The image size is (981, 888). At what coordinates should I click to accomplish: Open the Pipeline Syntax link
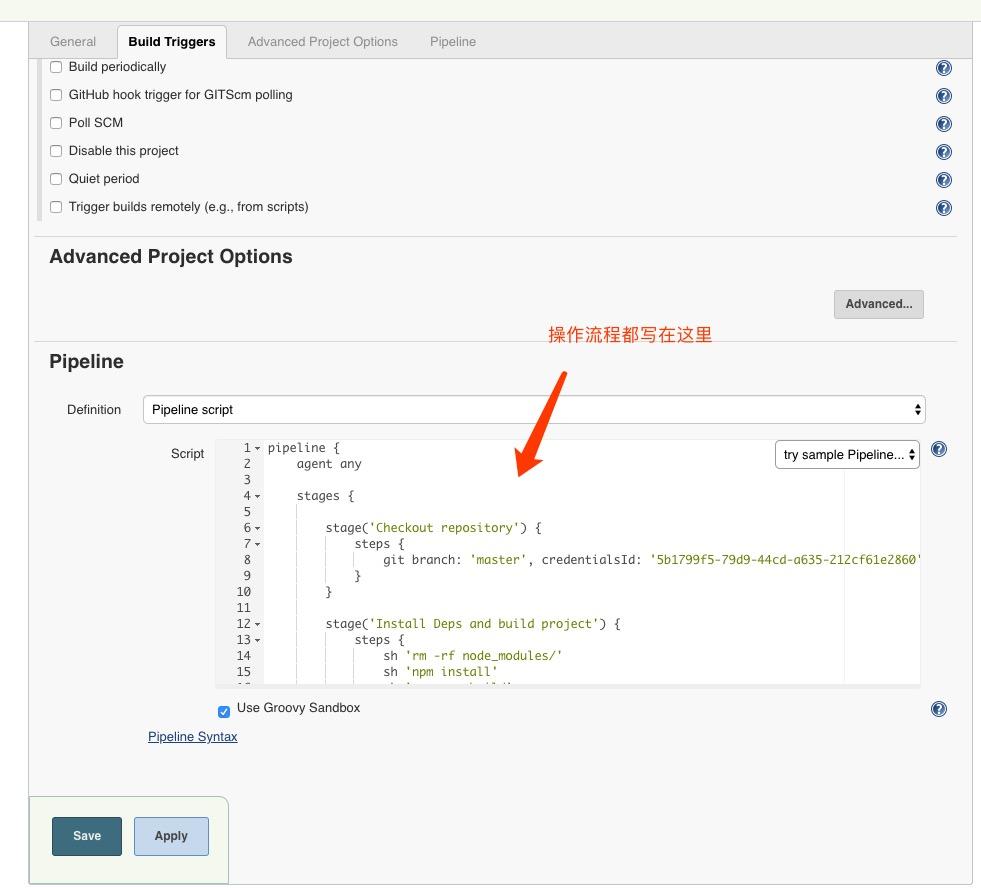coord(192,736)
